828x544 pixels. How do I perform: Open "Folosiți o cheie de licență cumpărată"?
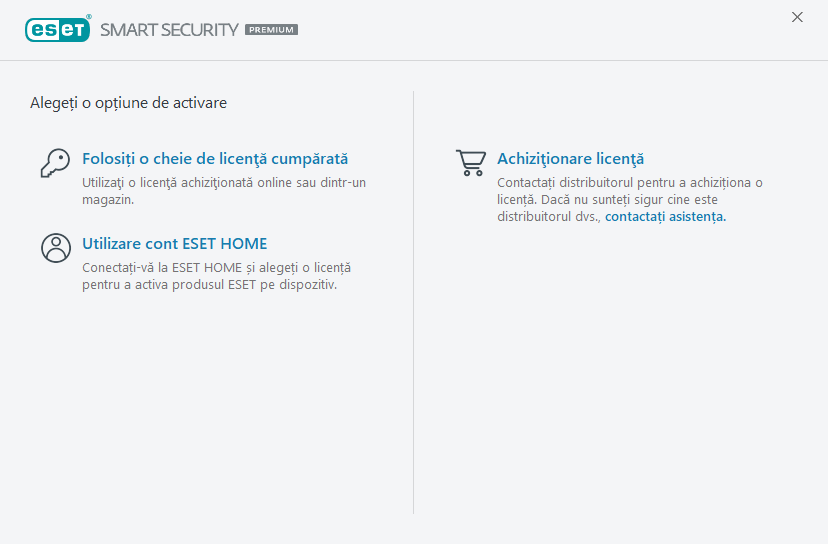(x=215, y=159)
